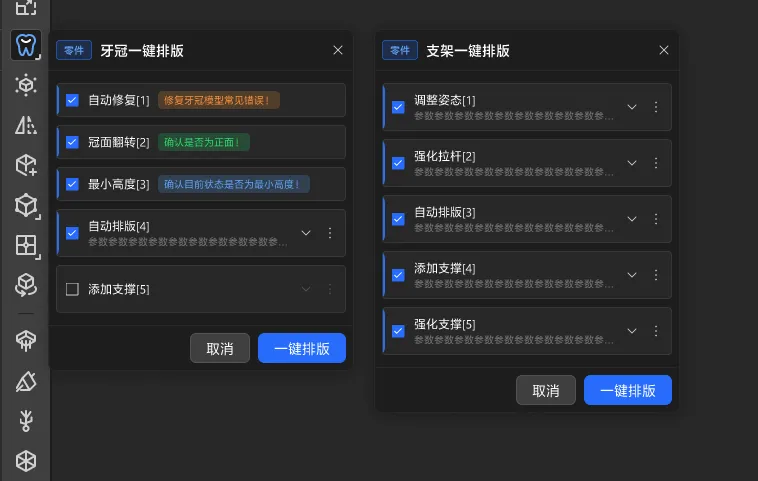Uncheck the 自动修复[1] checkbox
The height and width of the screenshot is (481, 758).
tap(72, 100)
